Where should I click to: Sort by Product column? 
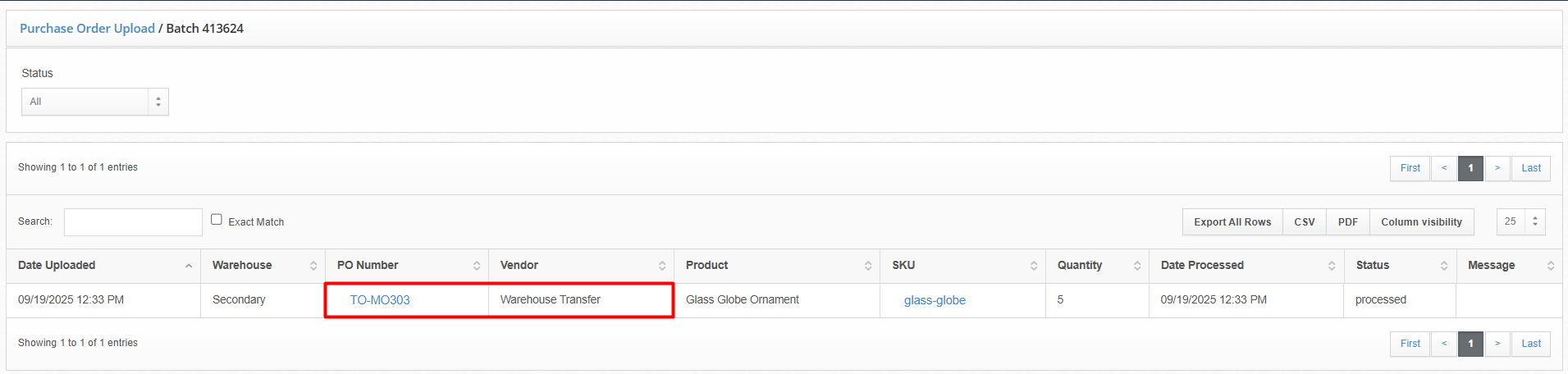point(777,266)
